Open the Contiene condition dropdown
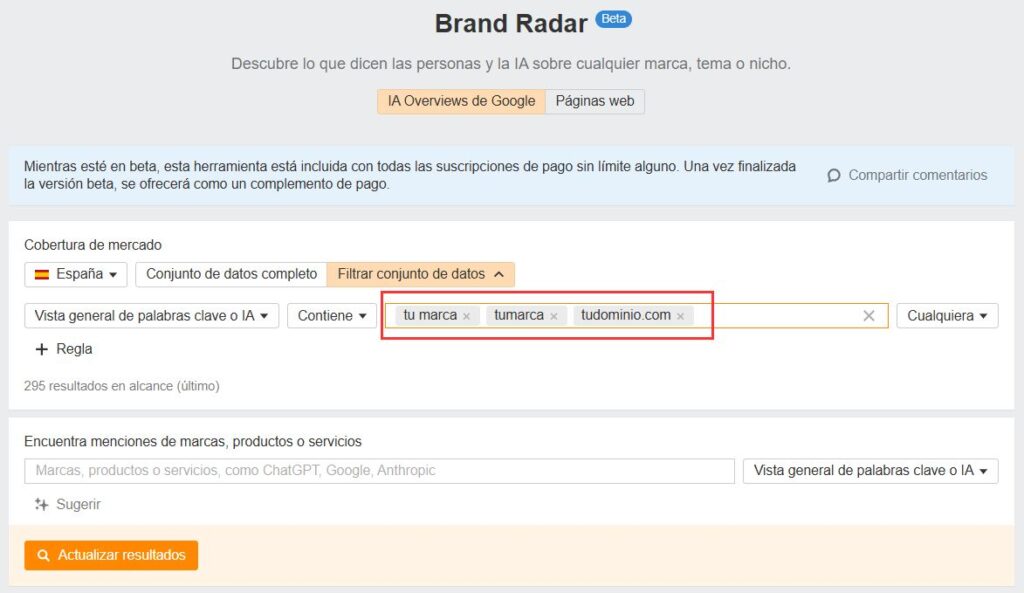 (332, 316)
